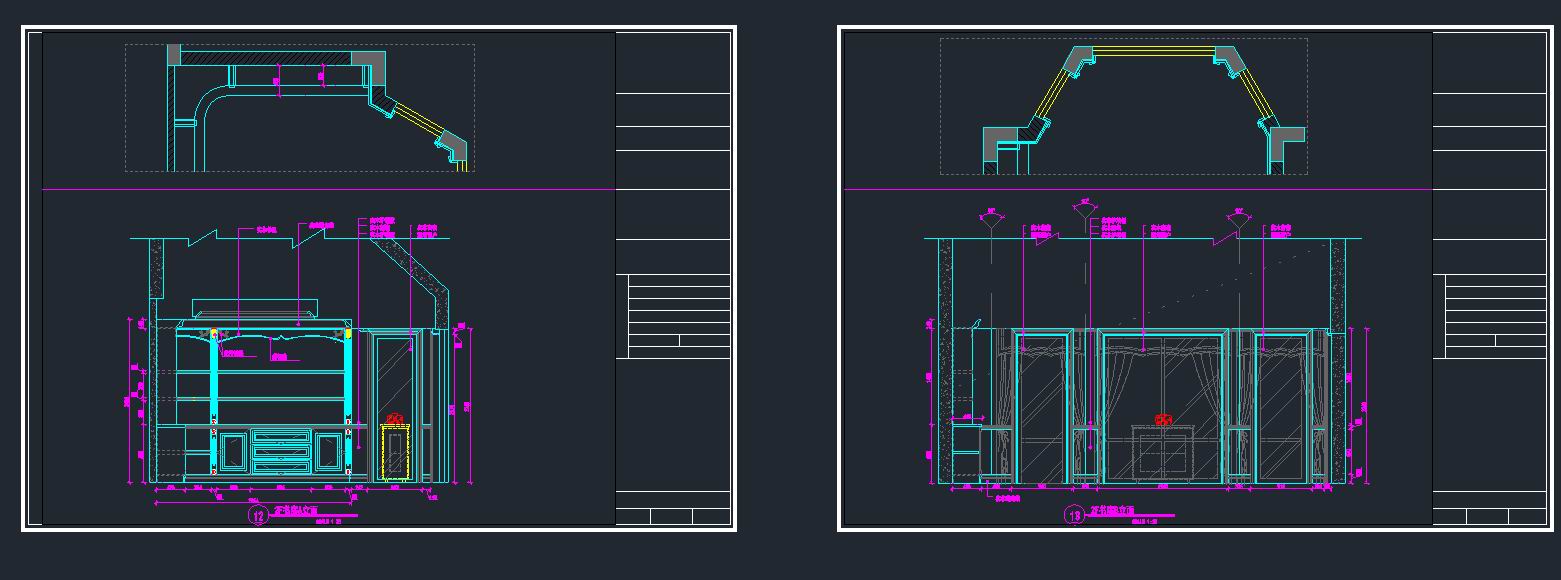The width and height of the screenshot is (1561, 580).
Task: Click the left ceiling light symbol in elevation 13
Action: [991, 219]
